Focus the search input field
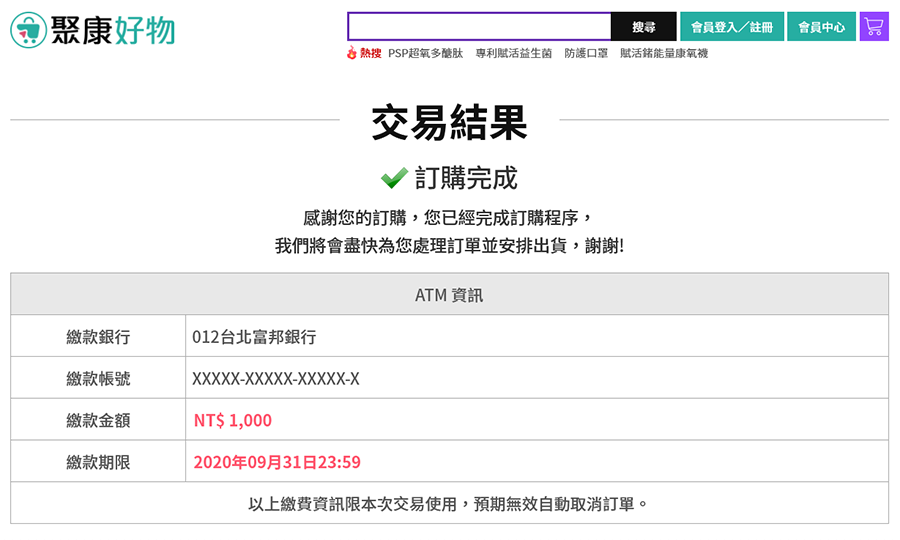The height and width of the screenshot is (540, 900). (479, 26)
